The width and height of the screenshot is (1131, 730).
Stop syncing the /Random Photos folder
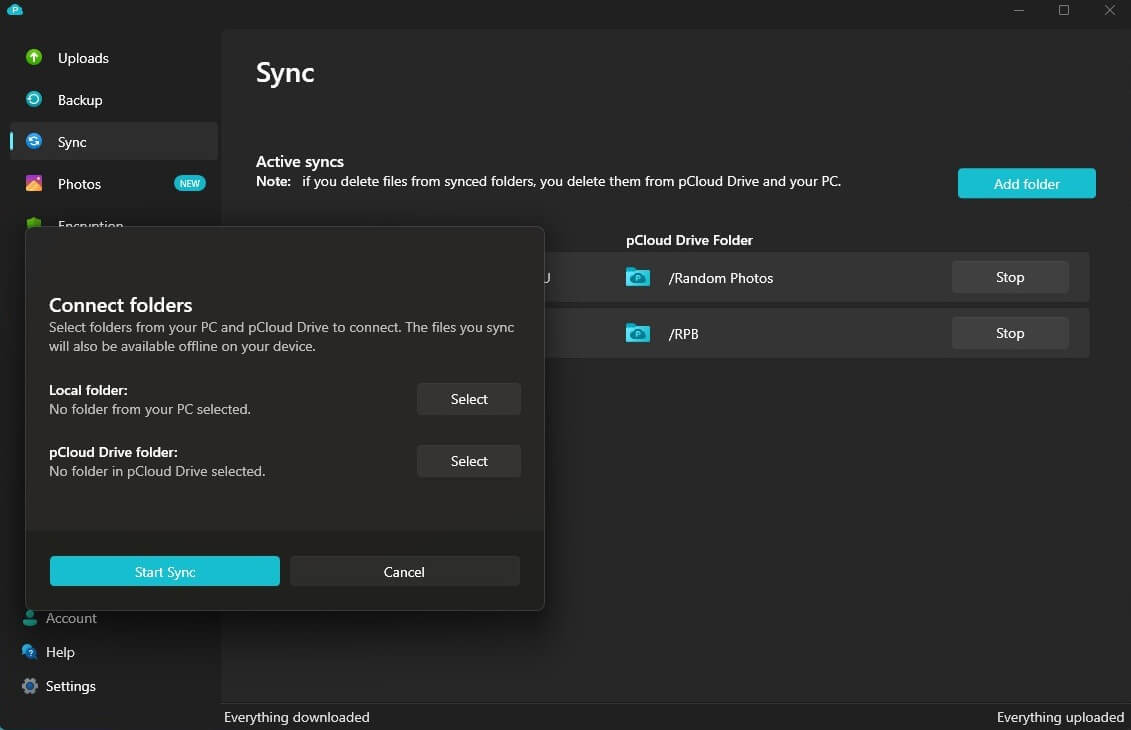click(1009, 277)
